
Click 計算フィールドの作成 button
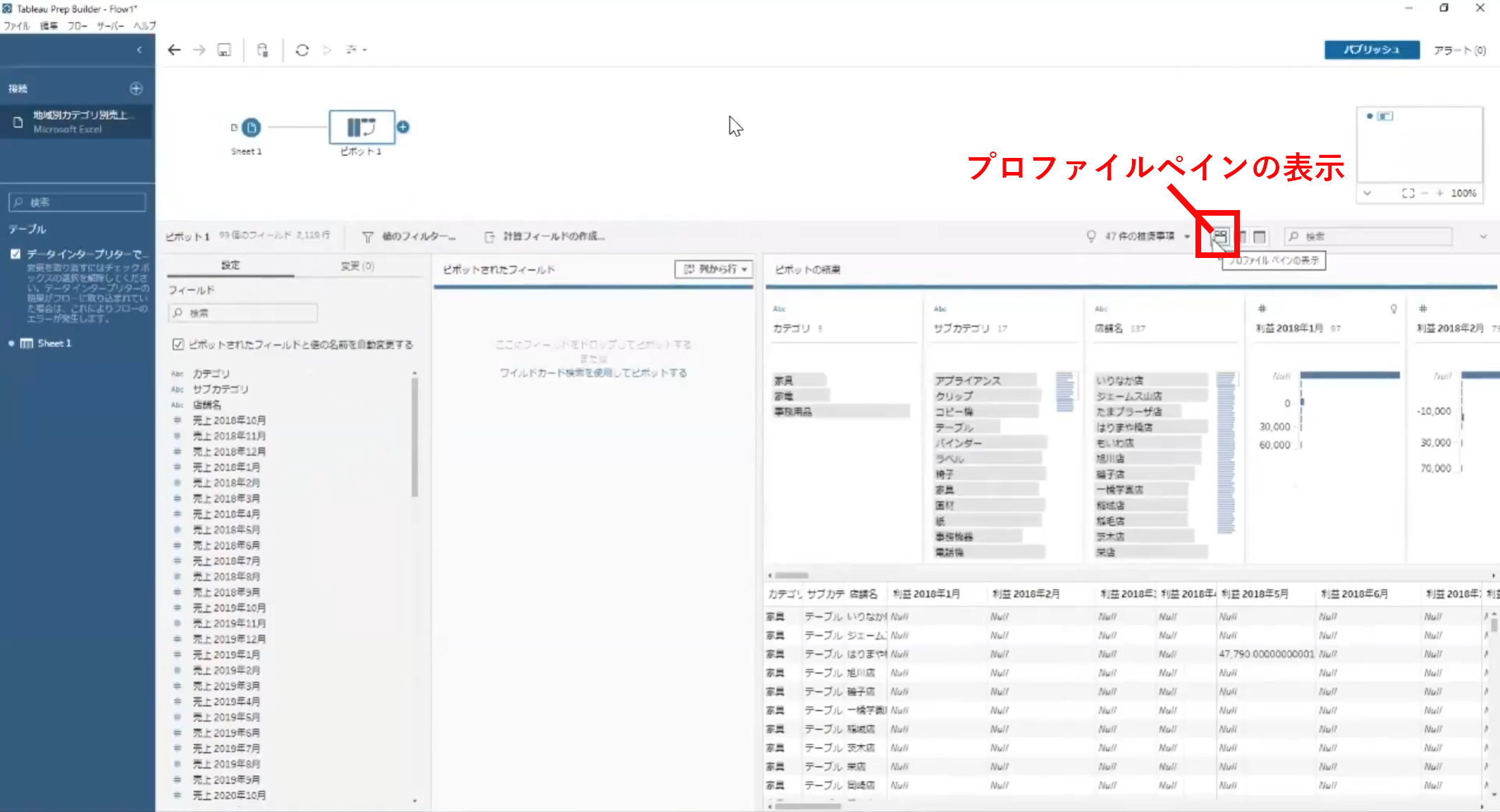click(545, 237)
